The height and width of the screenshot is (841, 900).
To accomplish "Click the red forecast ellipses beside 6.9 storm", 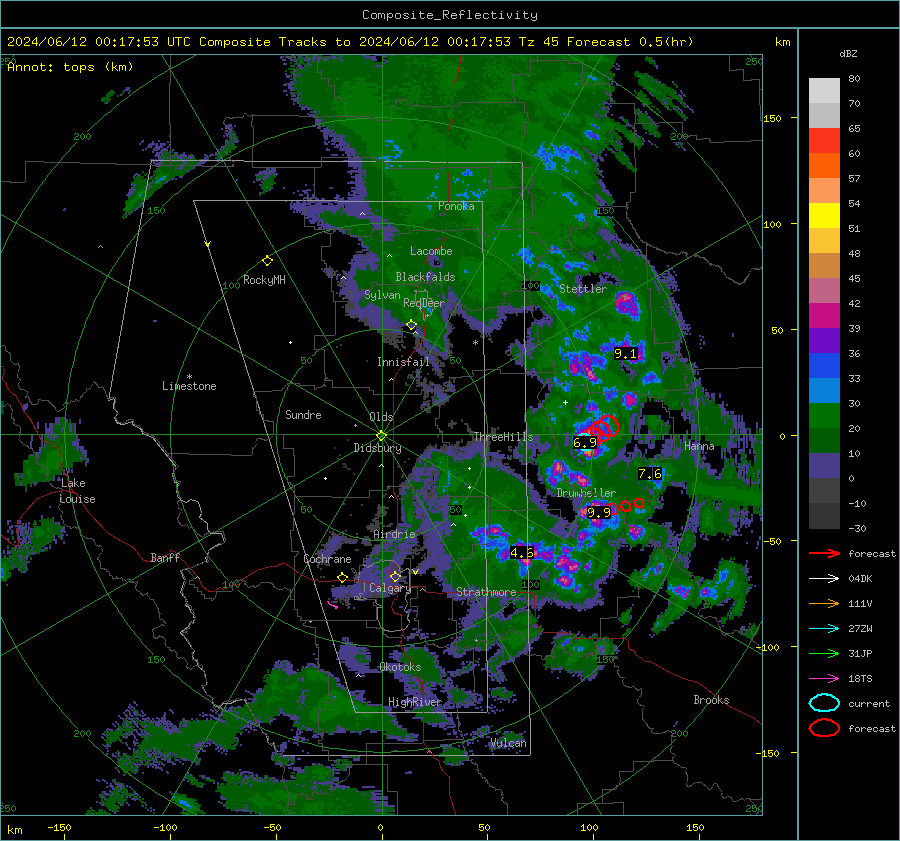I will click(x=603, y=427).
